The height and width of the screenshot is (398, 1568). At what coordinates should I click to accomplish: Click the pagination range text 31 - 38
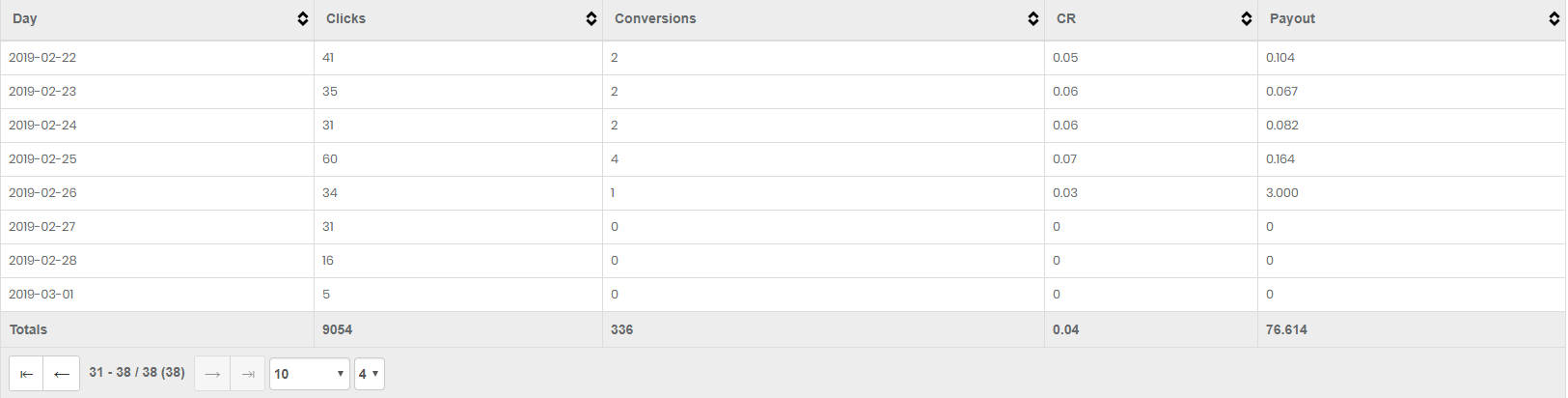click(110, 373)
